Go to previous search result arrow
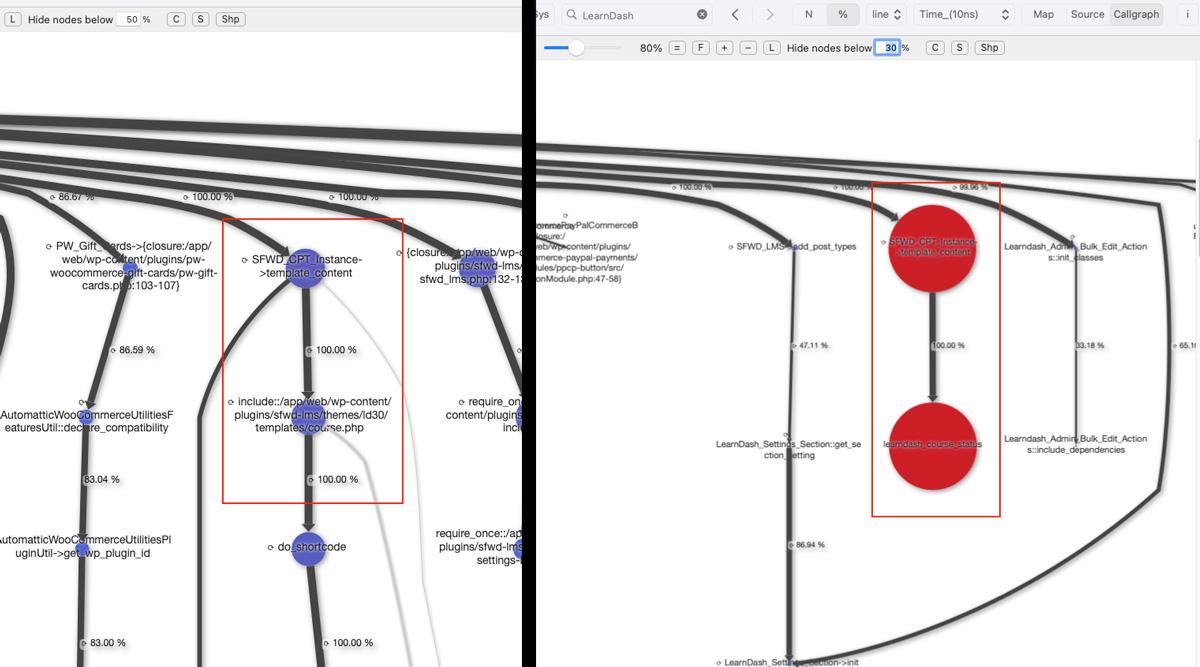Viewport: 1200px width, 667px height. (735, 15)
